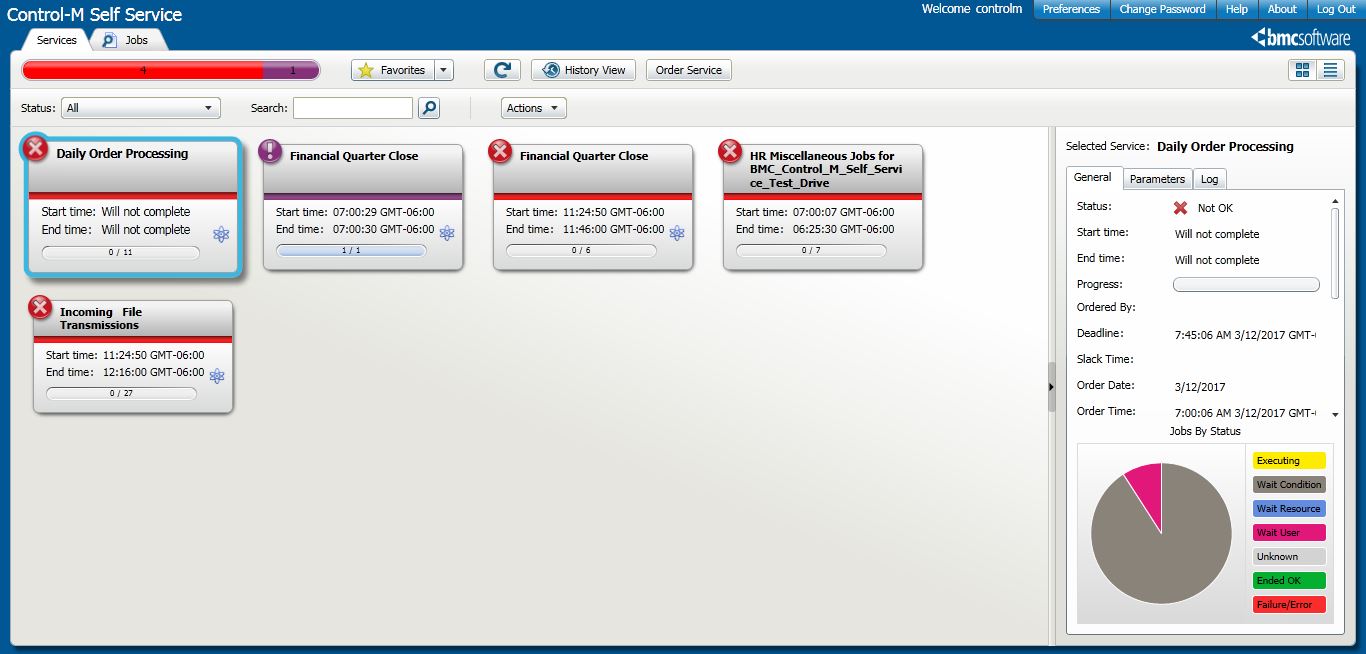Click History View clock icon button

click(583, 70)
